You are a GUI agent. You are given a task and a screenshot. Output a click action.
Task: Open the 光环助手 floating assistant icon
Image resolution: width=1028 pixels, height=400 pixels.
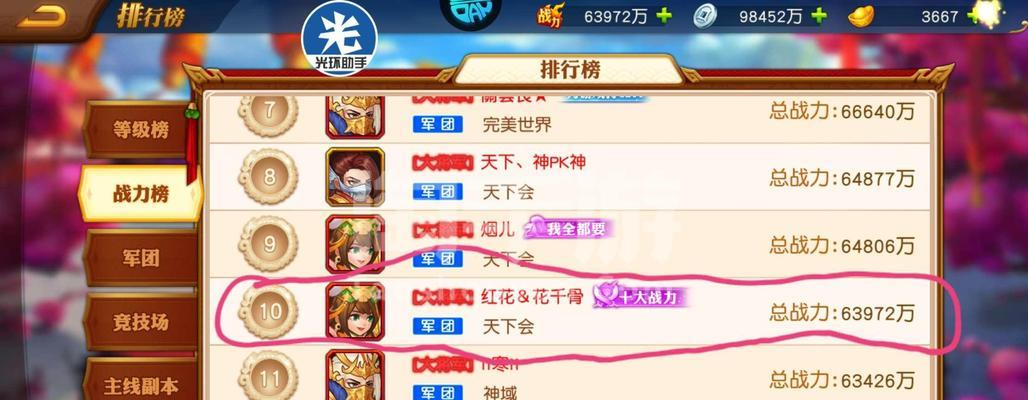click(x=339, y=37)
